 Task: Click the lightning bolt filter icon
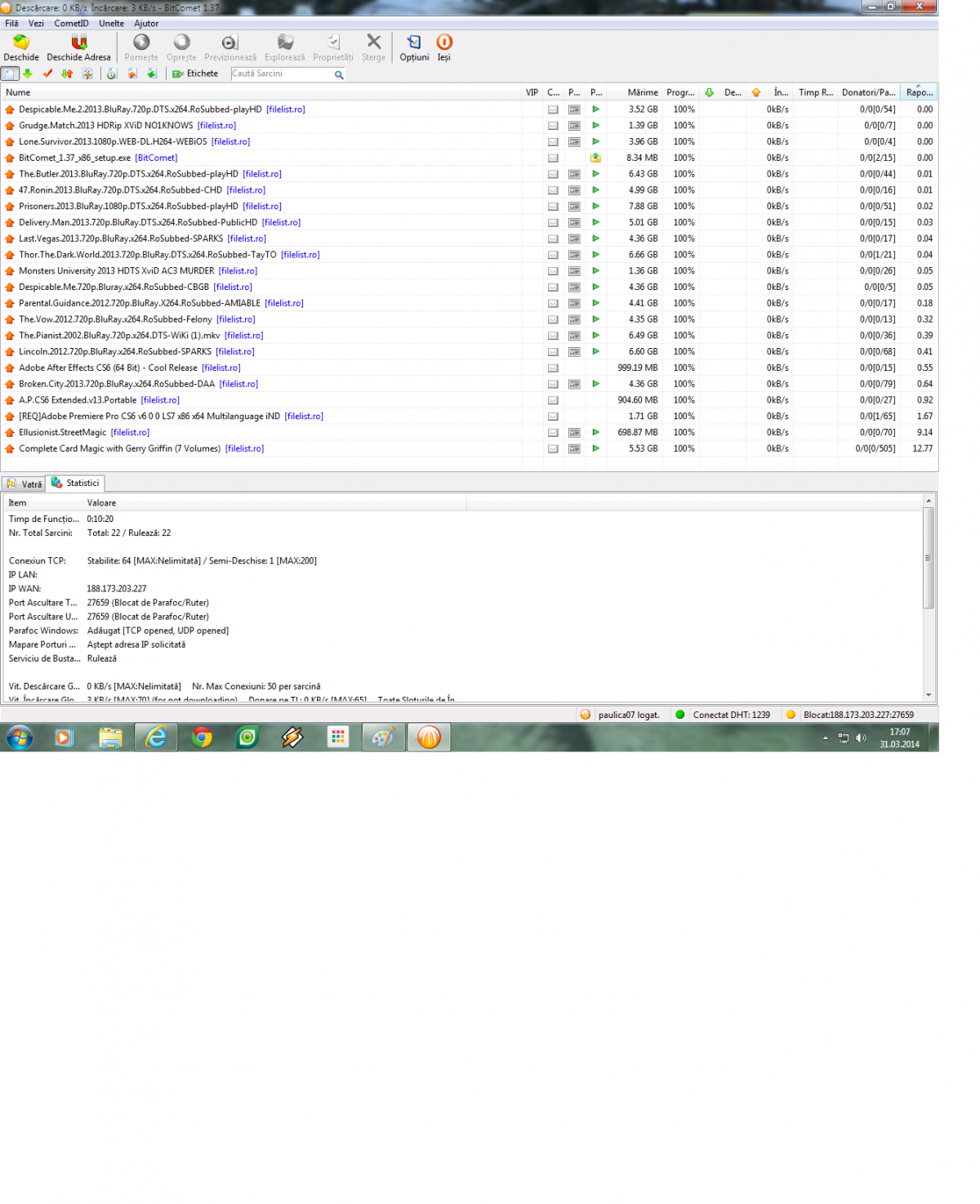pos(87,74)
